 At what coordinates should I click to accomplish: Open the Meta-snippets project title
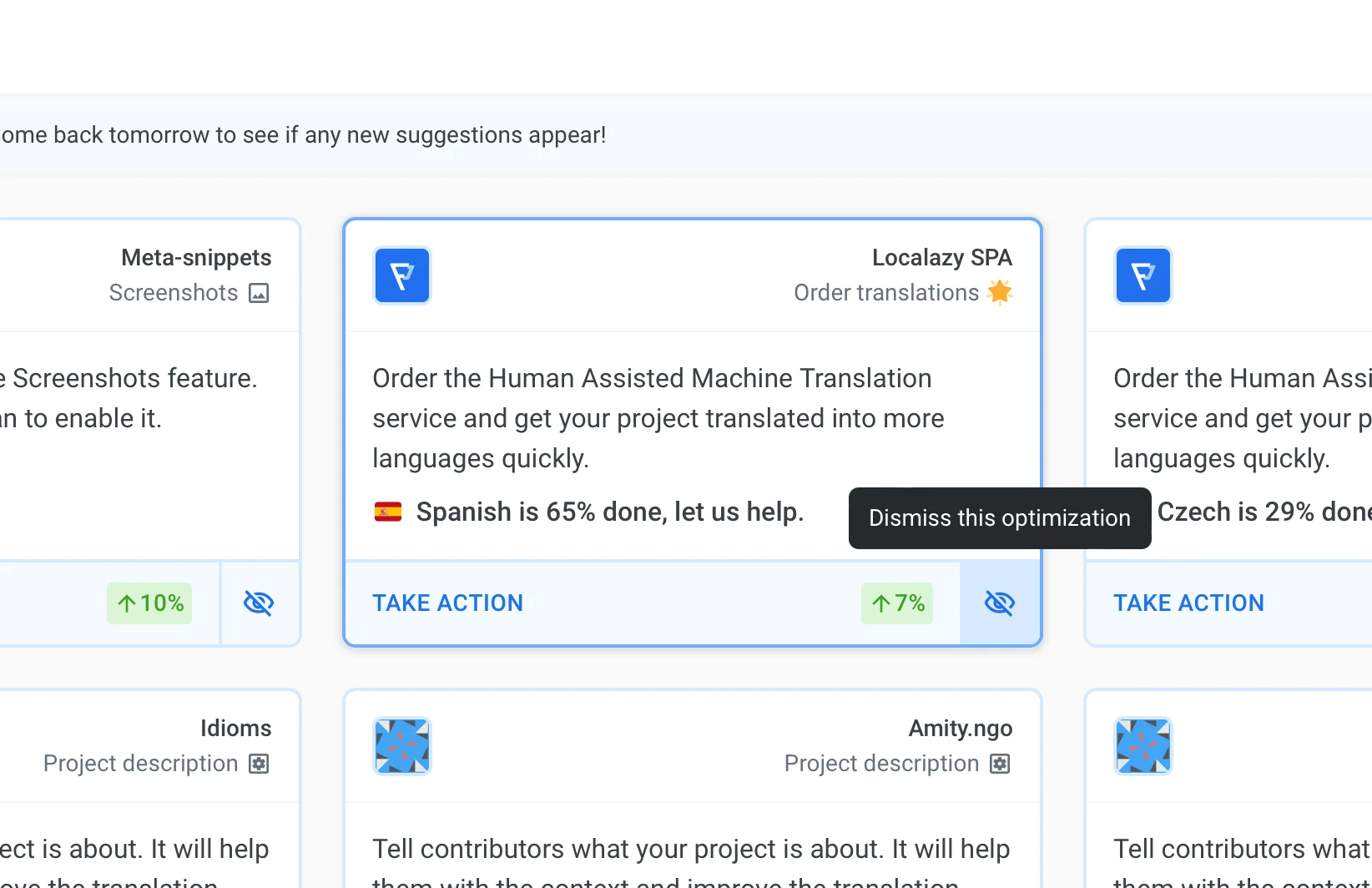196,257
